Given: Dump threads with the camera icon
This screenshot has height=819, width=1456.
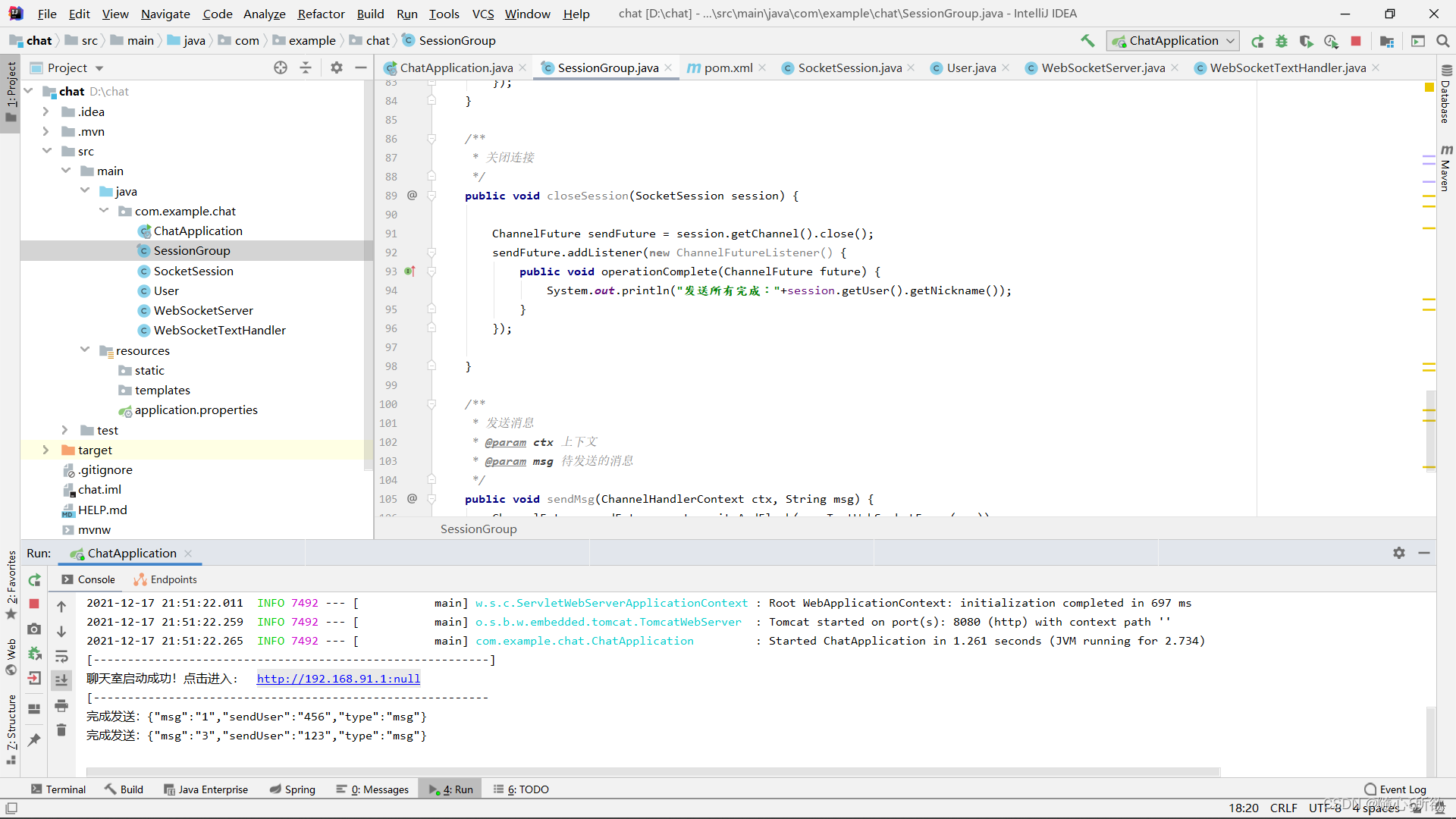Looking at the screenshot, I should (x=34, y=629).
